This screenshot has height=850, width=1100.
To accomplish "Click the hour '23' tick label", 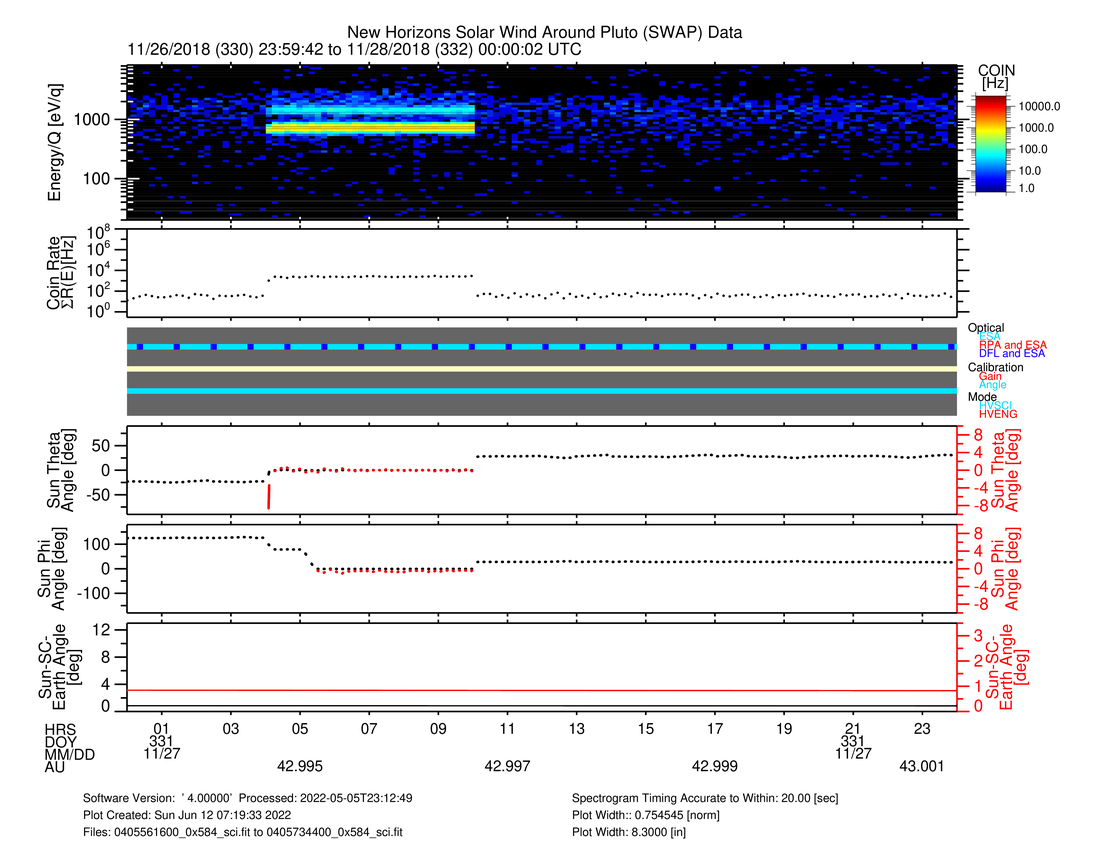I will [922, 727].
